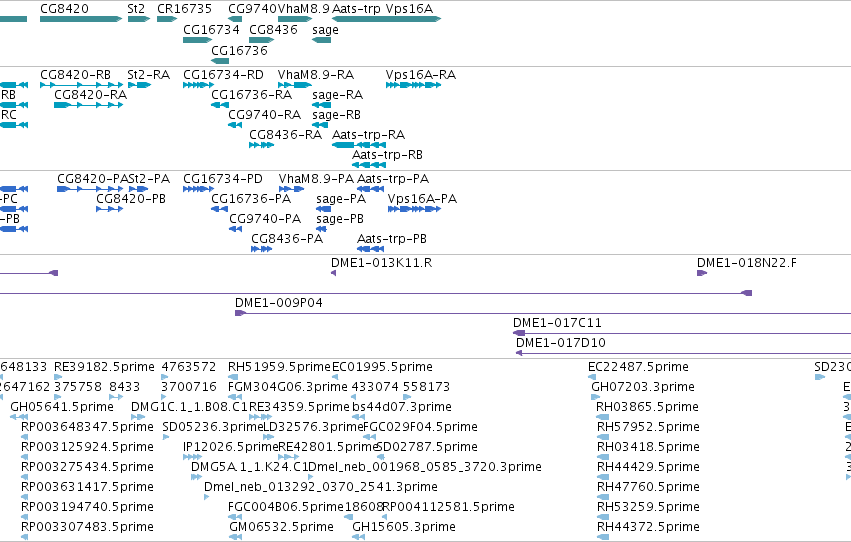
Task: Open protein CG8420-PA
Action: pyautogui.click(x=90, y=189)
